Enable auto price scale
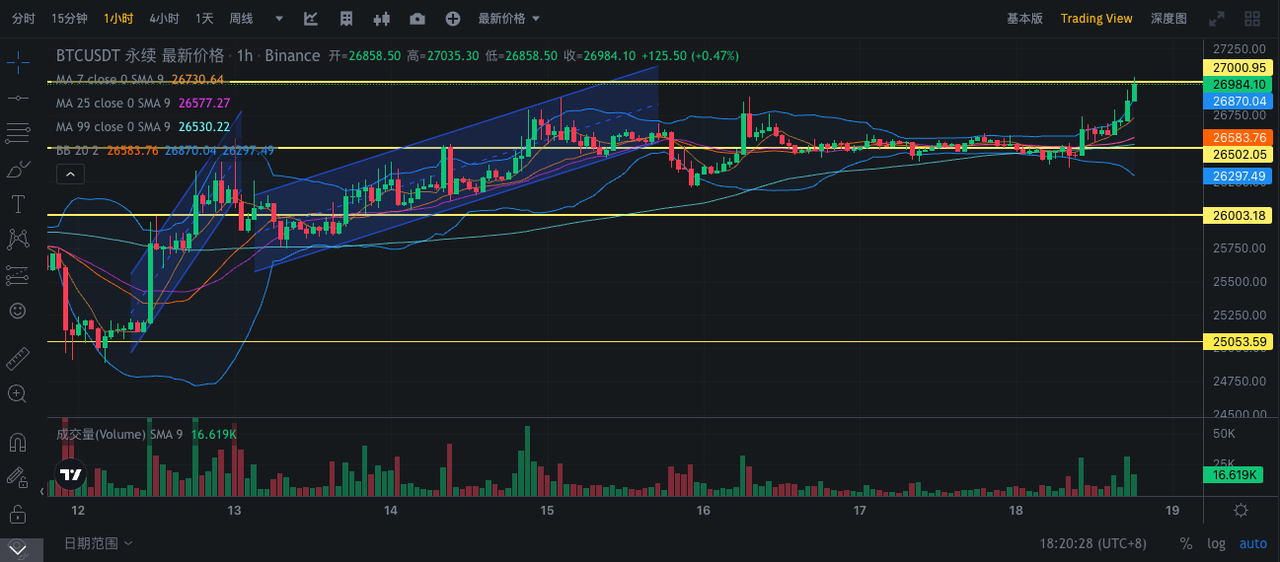The image size is (1280, 562). [x=1253, y=543]
